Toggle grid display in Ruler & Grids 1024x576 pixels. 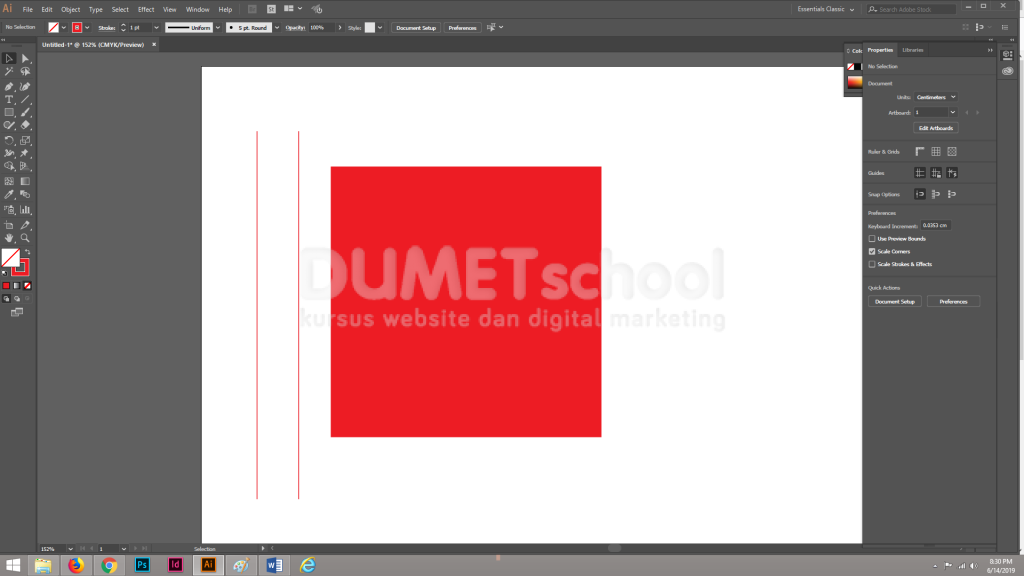point(936,152)
